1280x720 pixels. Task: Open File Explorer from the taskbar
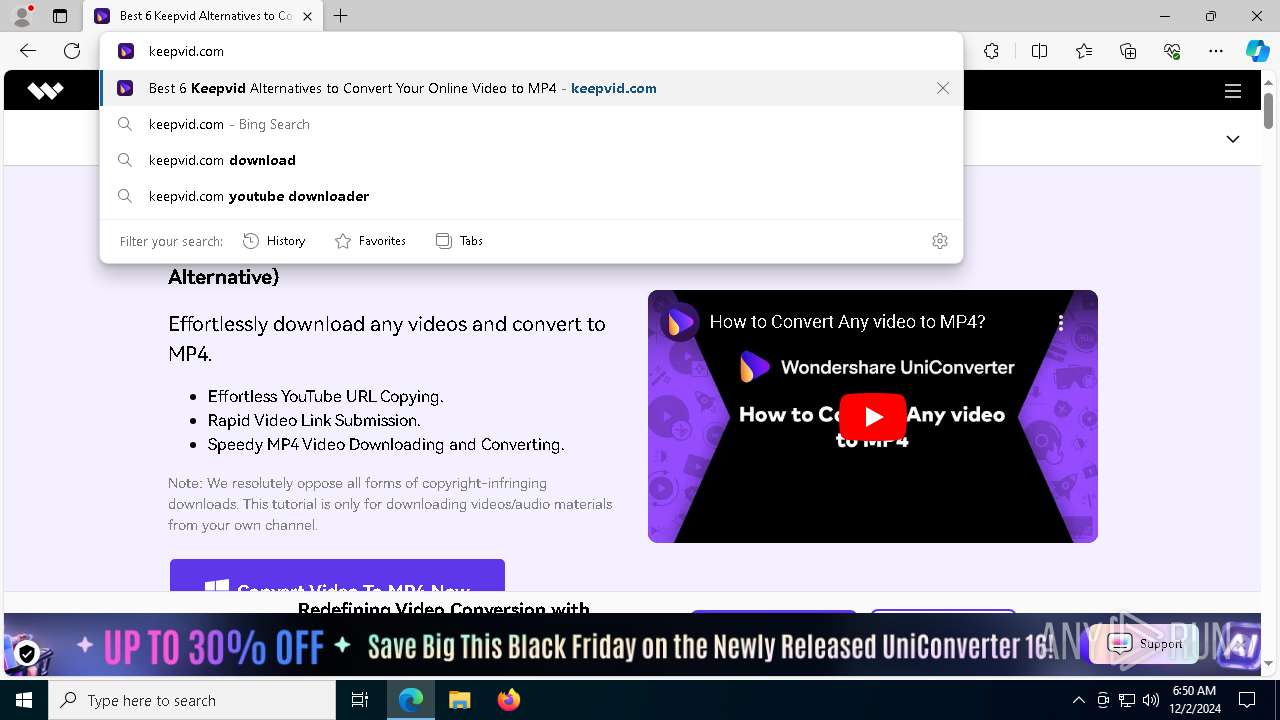point(459,700)
